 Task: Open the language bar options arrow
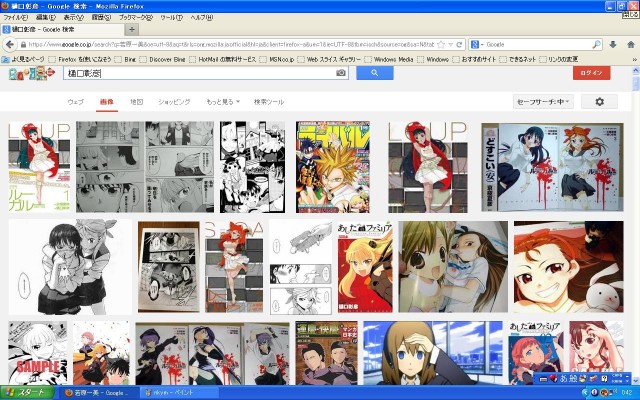[x=627, y=382]
